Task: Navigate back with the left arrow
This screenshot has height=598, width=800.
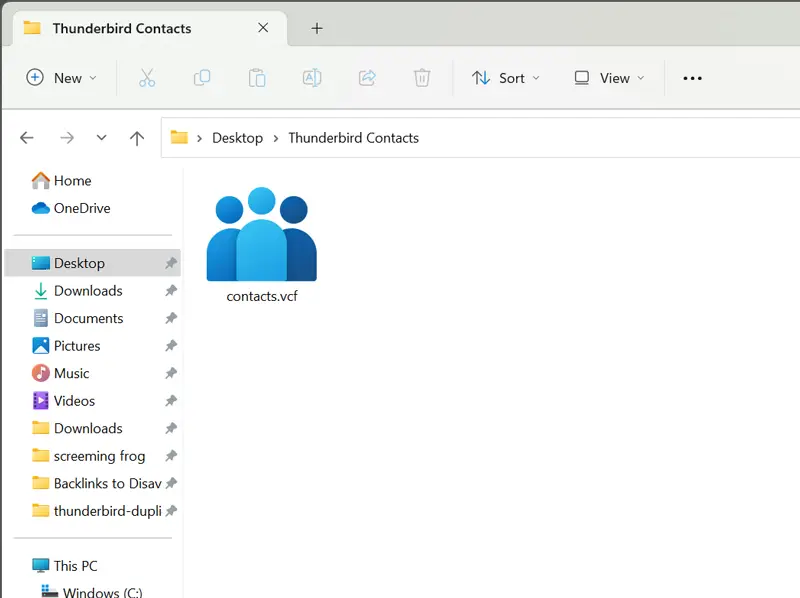Action: 27,138
